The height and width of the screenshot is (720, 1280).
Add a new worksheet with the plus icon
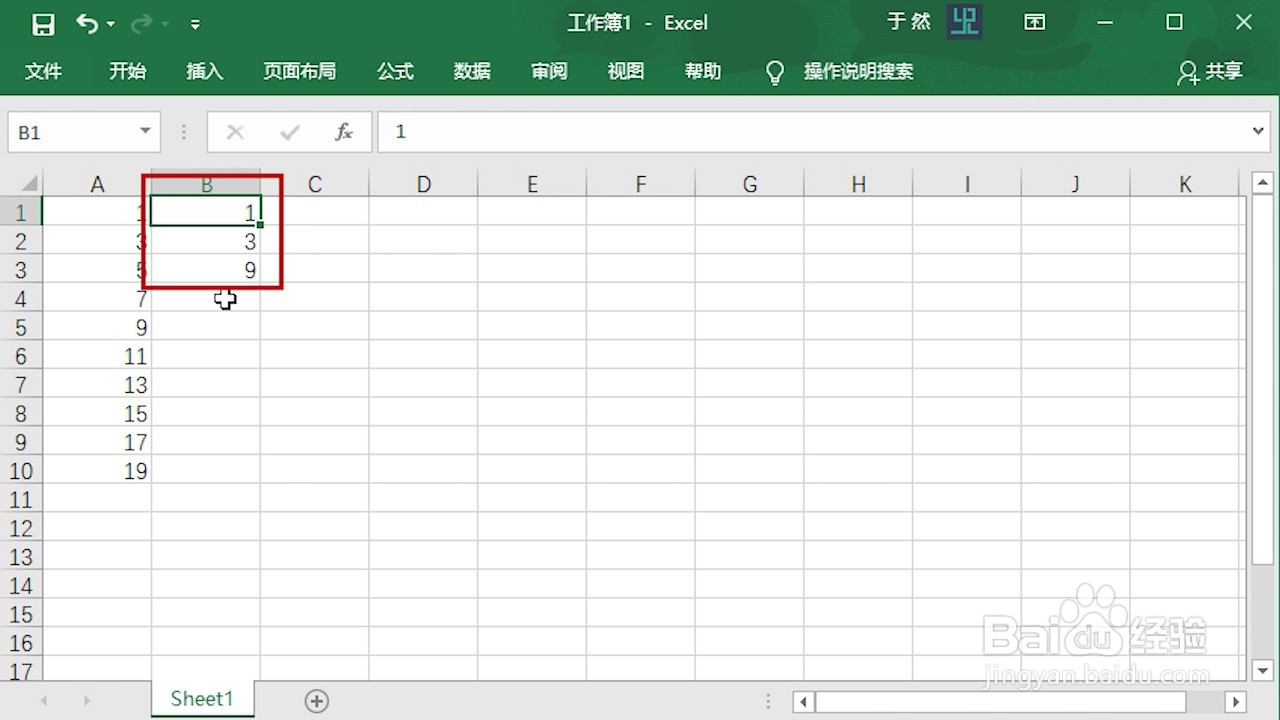click(x=316, y=700)
